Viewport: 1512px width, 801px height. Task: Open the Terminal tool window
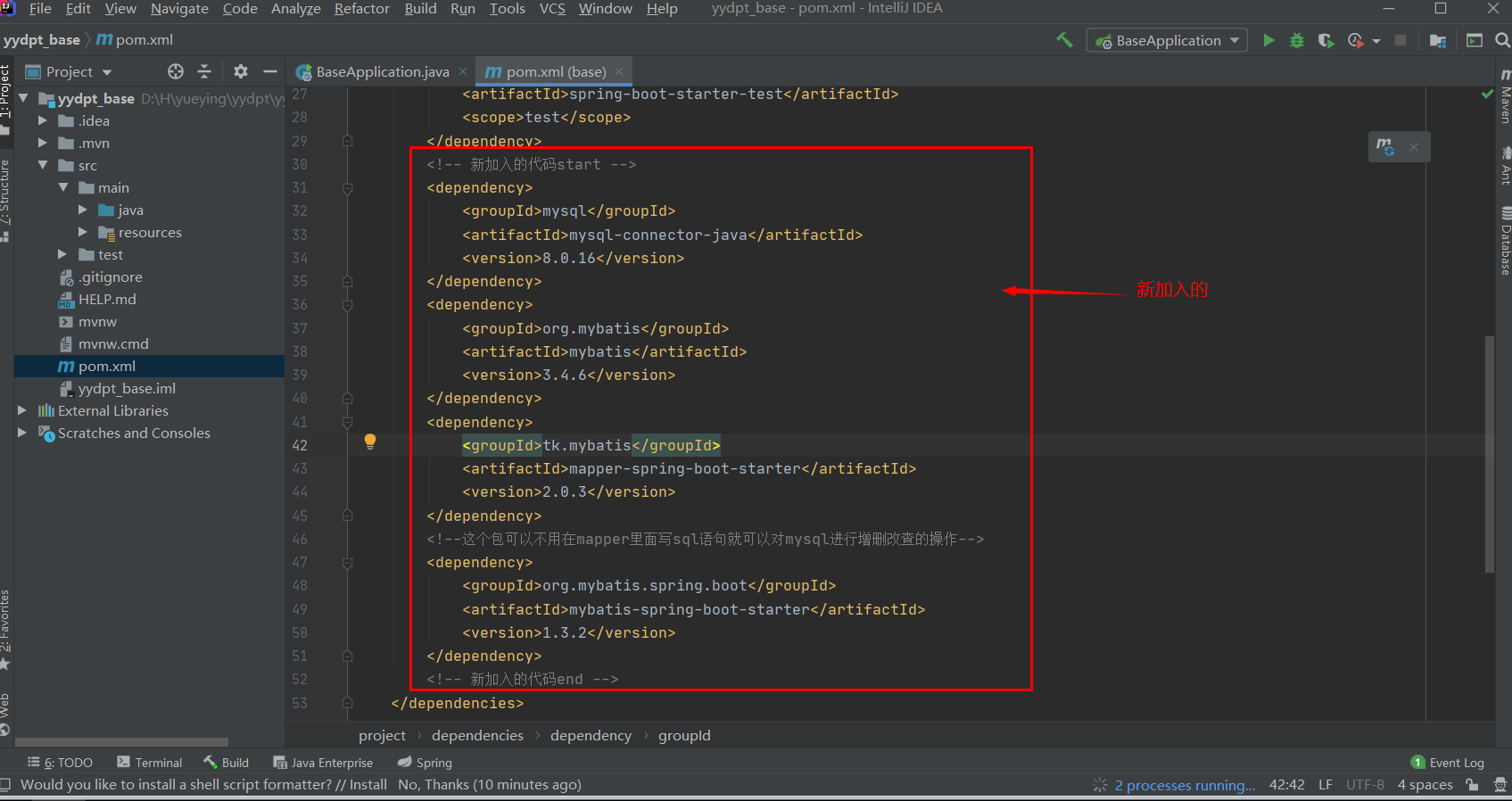150,763
